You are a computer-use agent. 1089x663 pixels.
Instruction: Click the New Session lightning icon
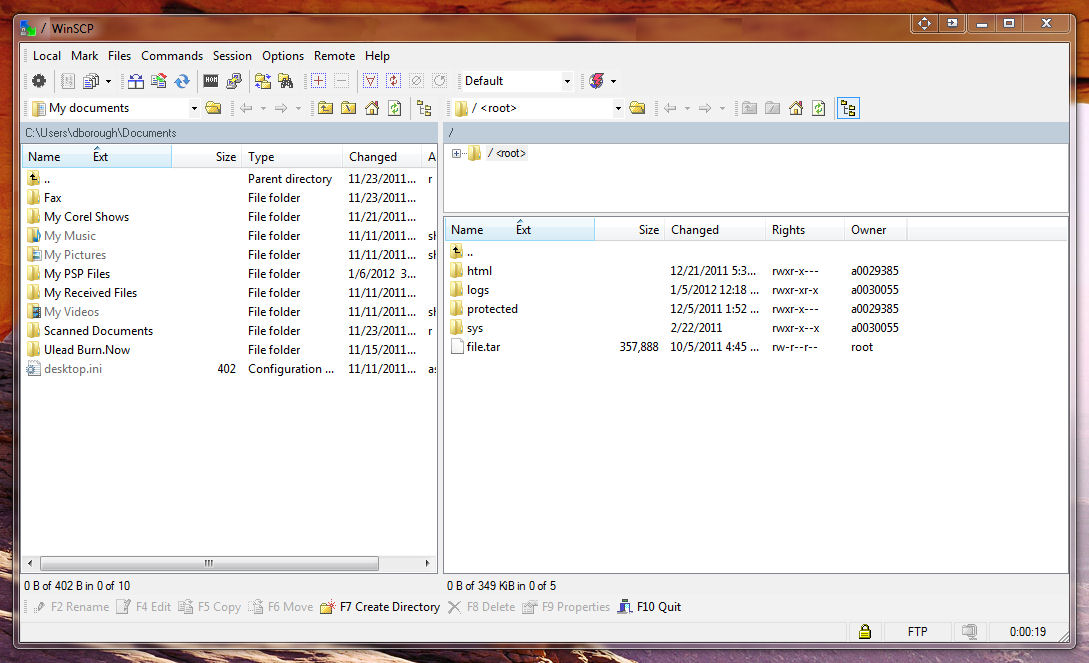[597, 81]
